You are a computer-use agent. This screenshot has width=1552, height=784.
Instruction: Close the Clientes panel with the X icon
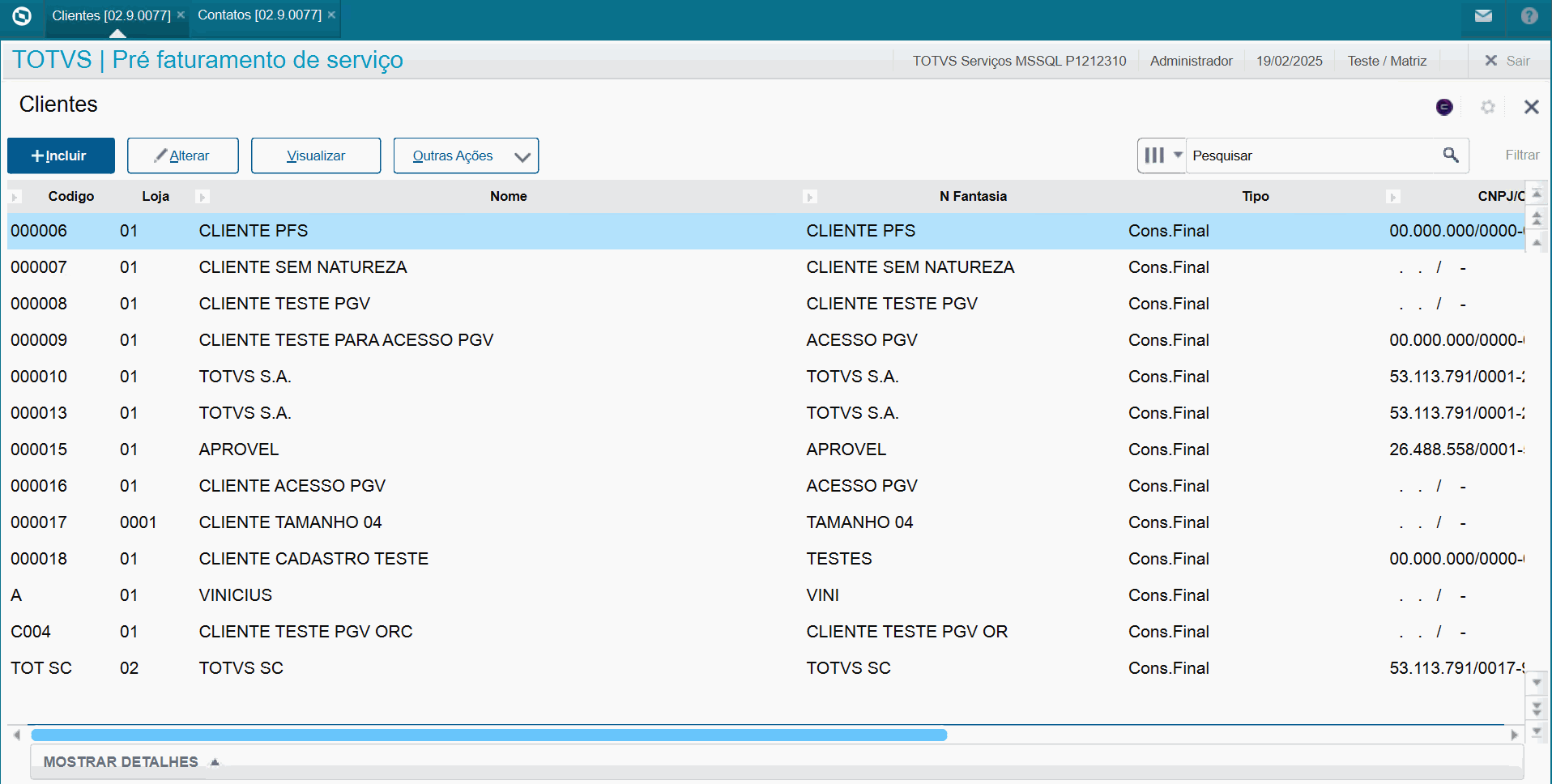(x=1531, y=107)
